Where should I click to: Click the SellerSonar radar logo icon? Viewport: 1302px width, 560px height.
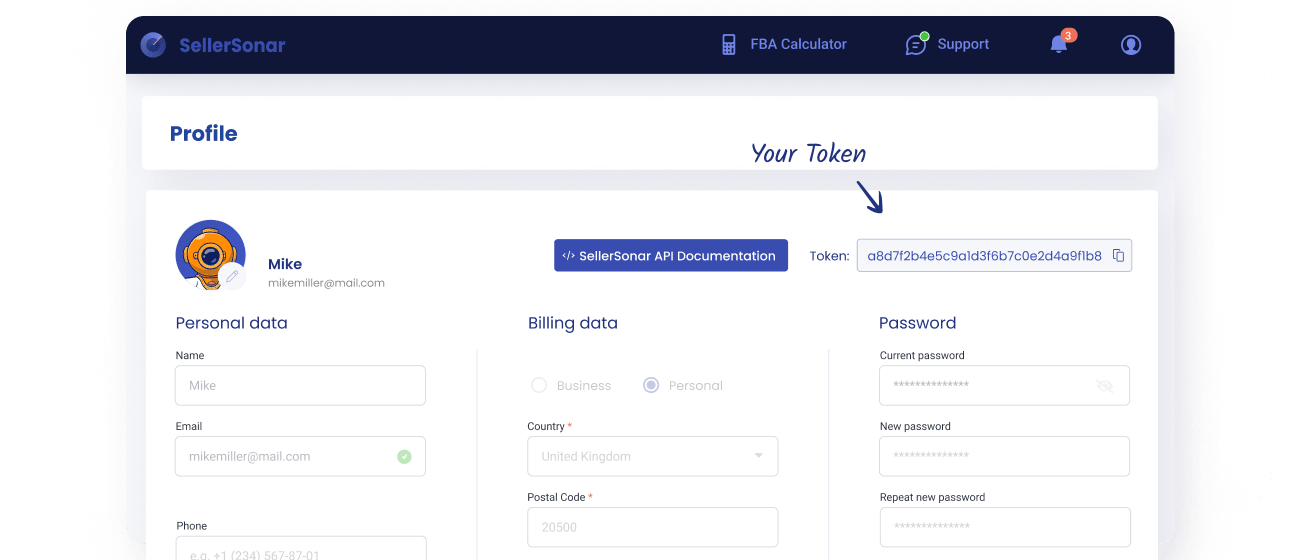tap(153, 45)
